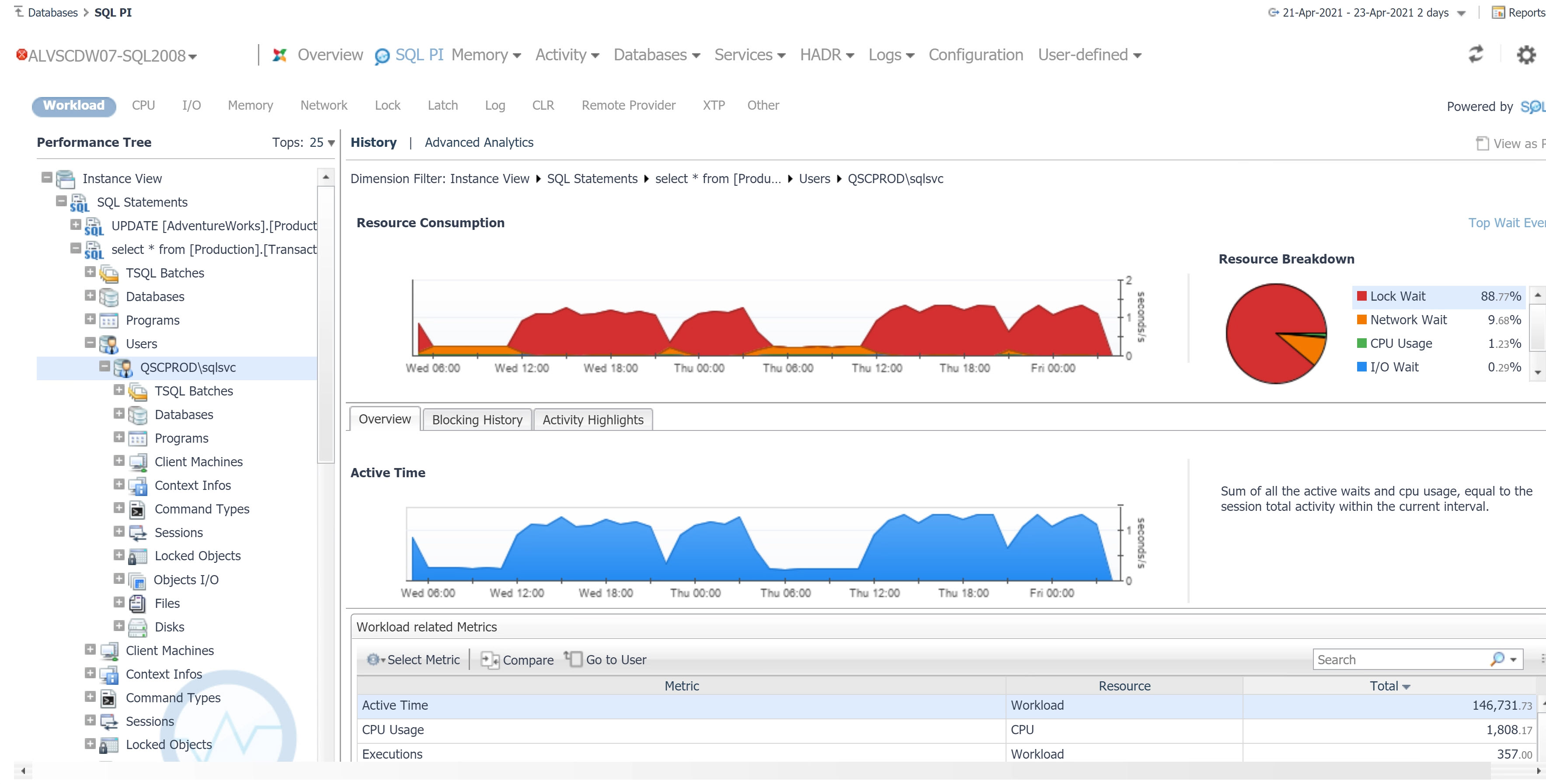Click the CPU Usage green legend swatch
The image size is (1546, 784).
(x=1362, y=344)
